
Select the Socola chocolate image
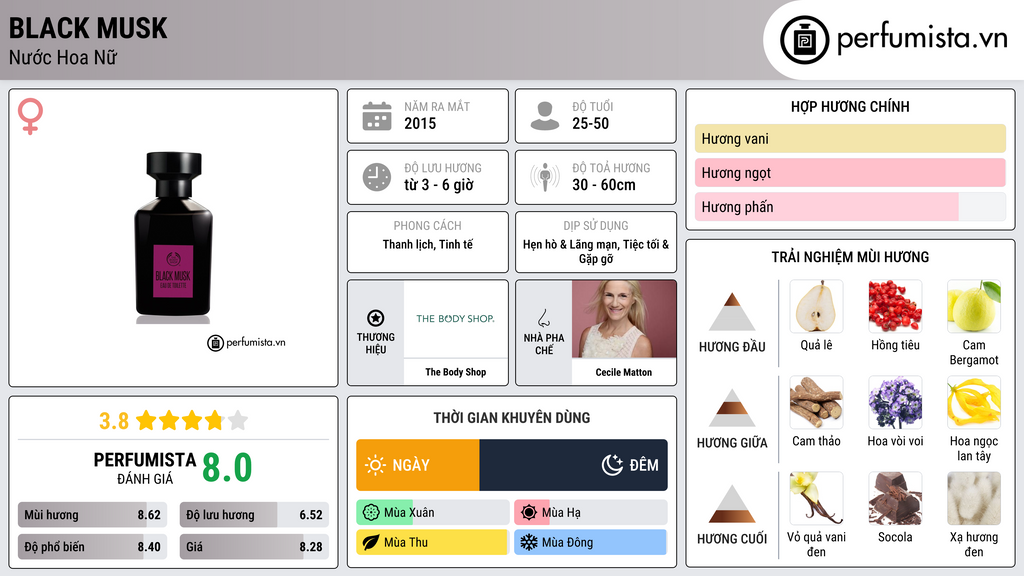(895, 498)
